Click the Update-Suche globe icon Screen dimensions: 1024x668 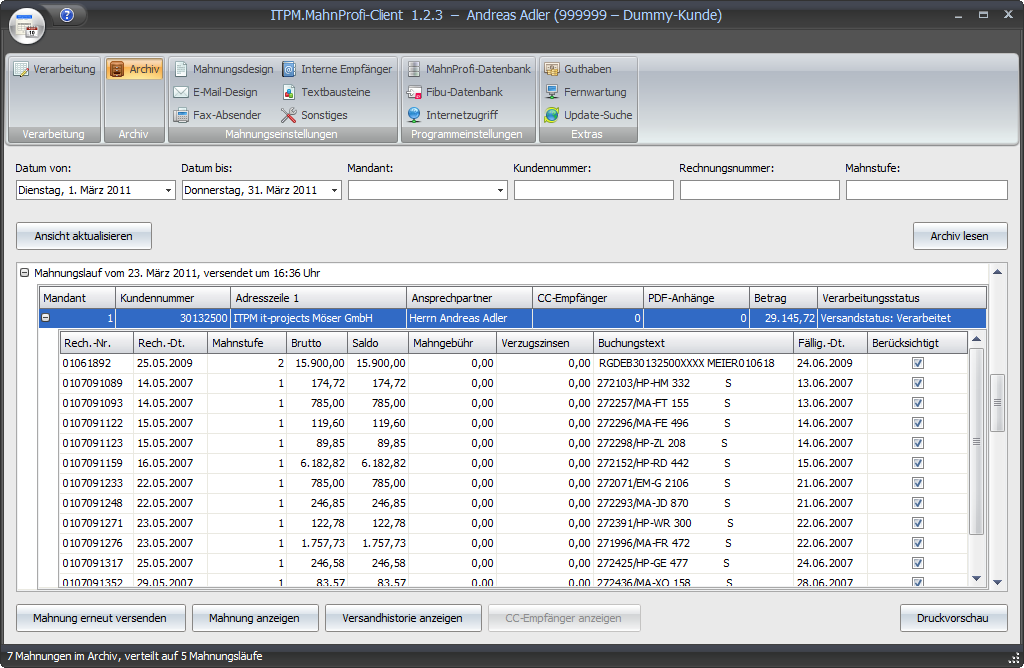pyautogui.click(x=552, y=116)
